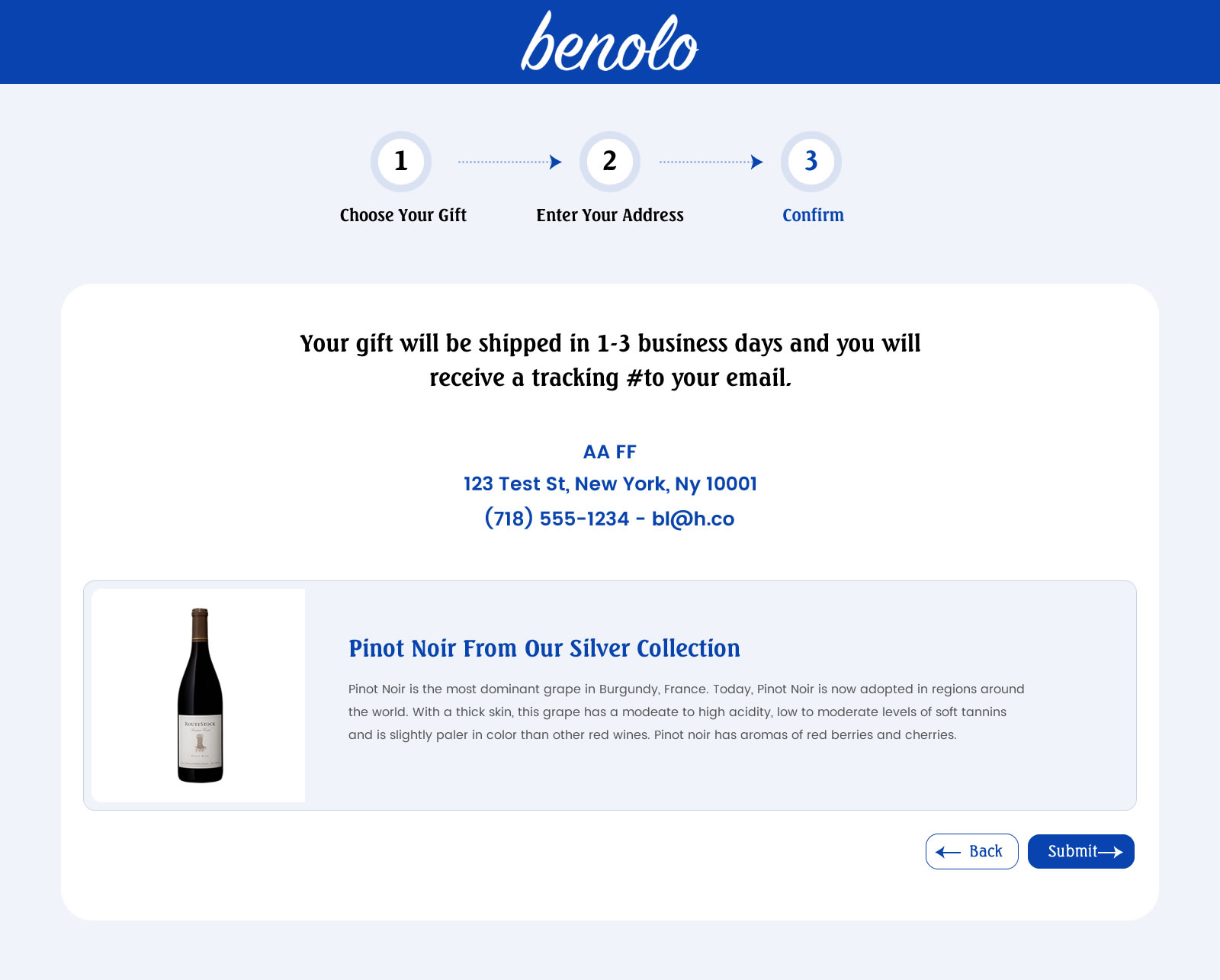Open the Choose Your Gift step label
The image size is (1220, 980).
[x=403, y=215]
